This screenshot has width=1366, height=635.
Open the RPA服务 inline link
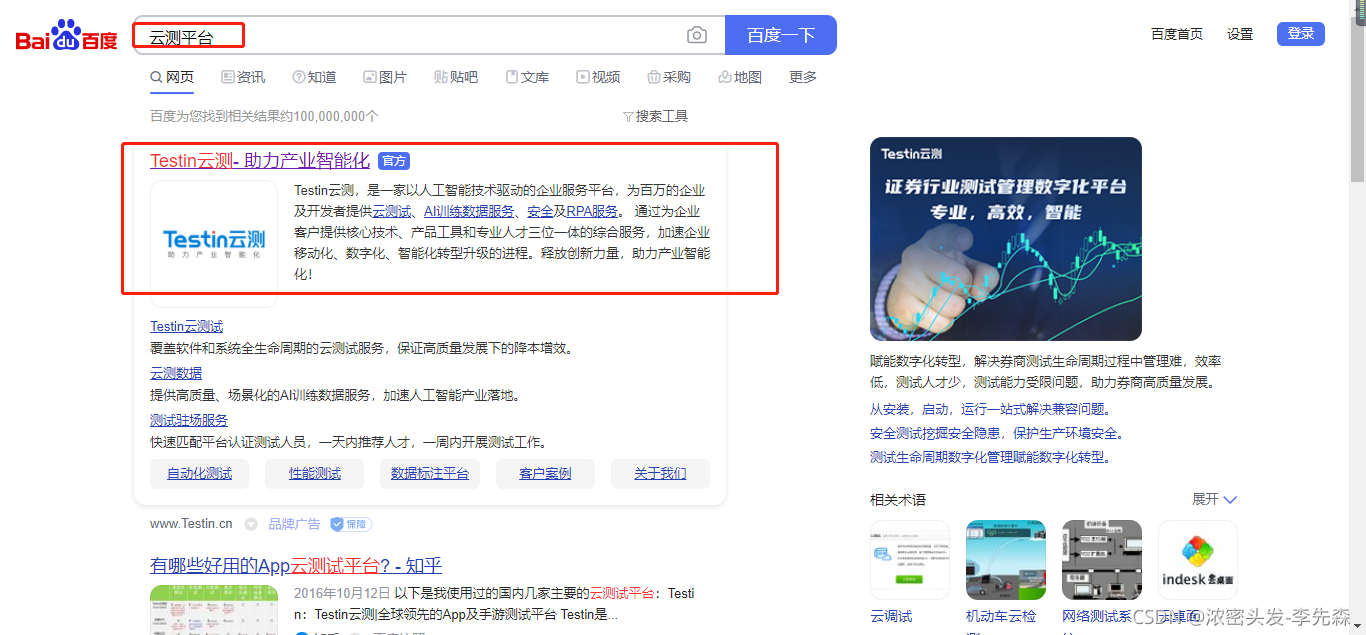tap(593, 211)
